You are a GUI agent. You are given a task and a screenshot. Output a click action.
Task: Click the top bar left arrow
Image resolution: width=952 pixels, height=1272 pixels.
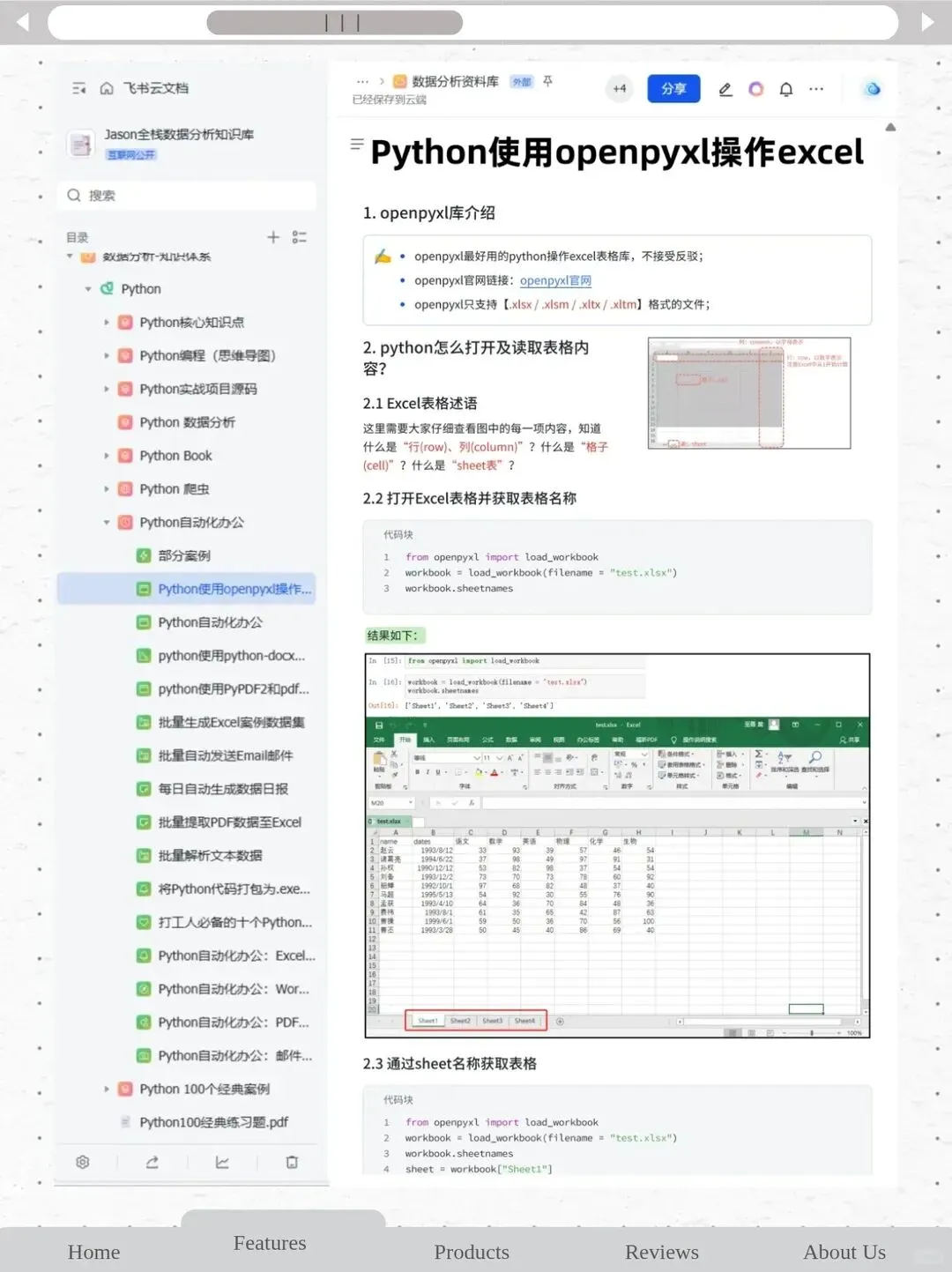[x=23, y=22]
